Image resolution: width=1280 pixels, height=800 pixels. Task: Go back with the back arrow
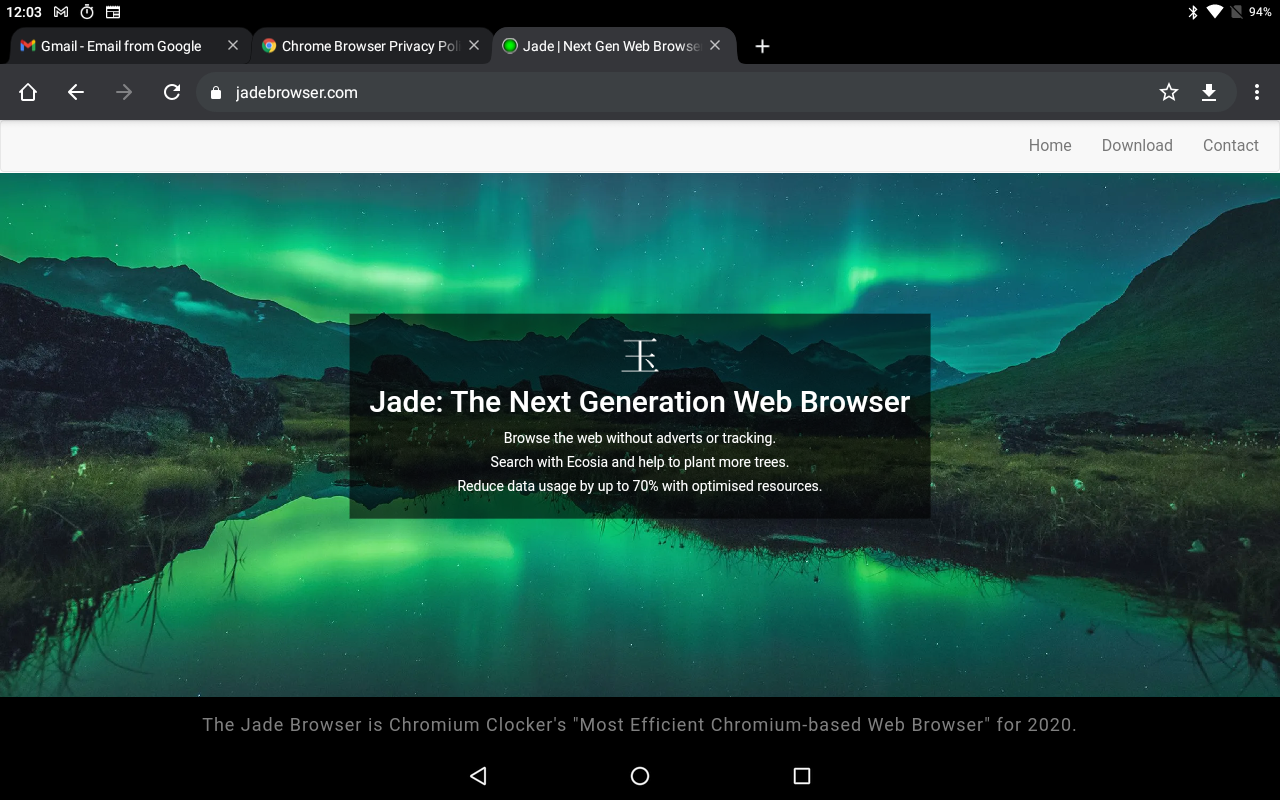(76, 92)
